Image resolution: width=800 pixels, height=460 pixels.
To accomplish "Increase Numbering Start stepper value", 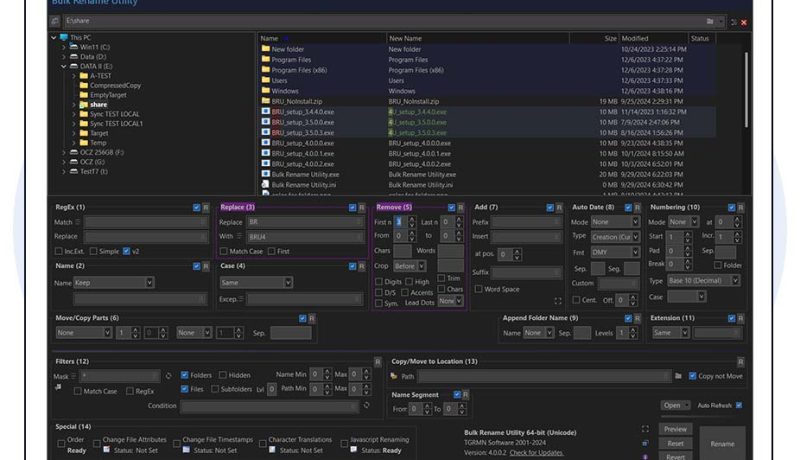I will pyautogui.click(x=687, y=234).
